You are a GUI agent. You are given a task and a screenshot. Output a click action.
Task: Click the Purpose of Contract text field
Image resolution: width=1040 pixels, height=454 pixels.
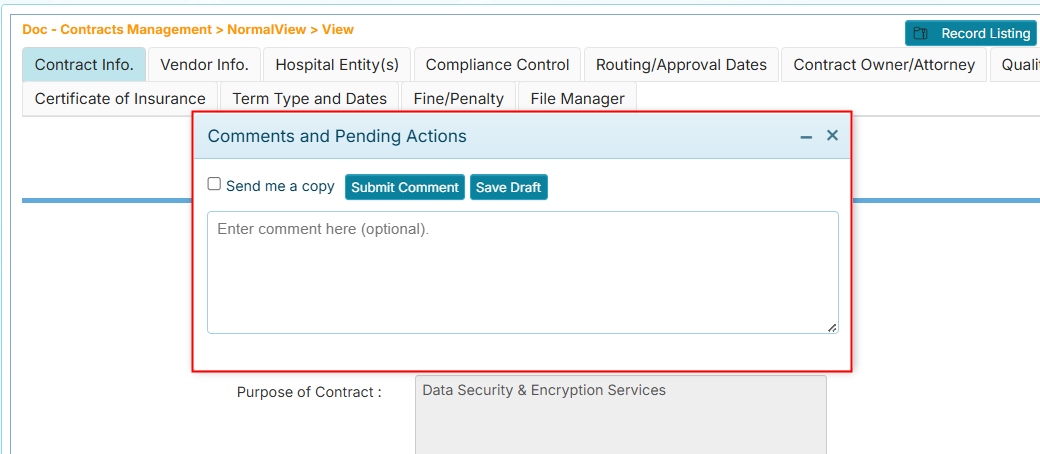[620, 413]
